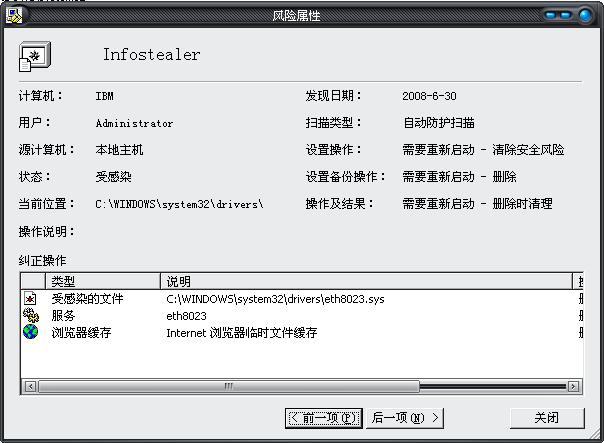Viewport: 604px width, 443px height.
Task: Select the 浏览器缓存 row text
Action: [x=81, y=332]
